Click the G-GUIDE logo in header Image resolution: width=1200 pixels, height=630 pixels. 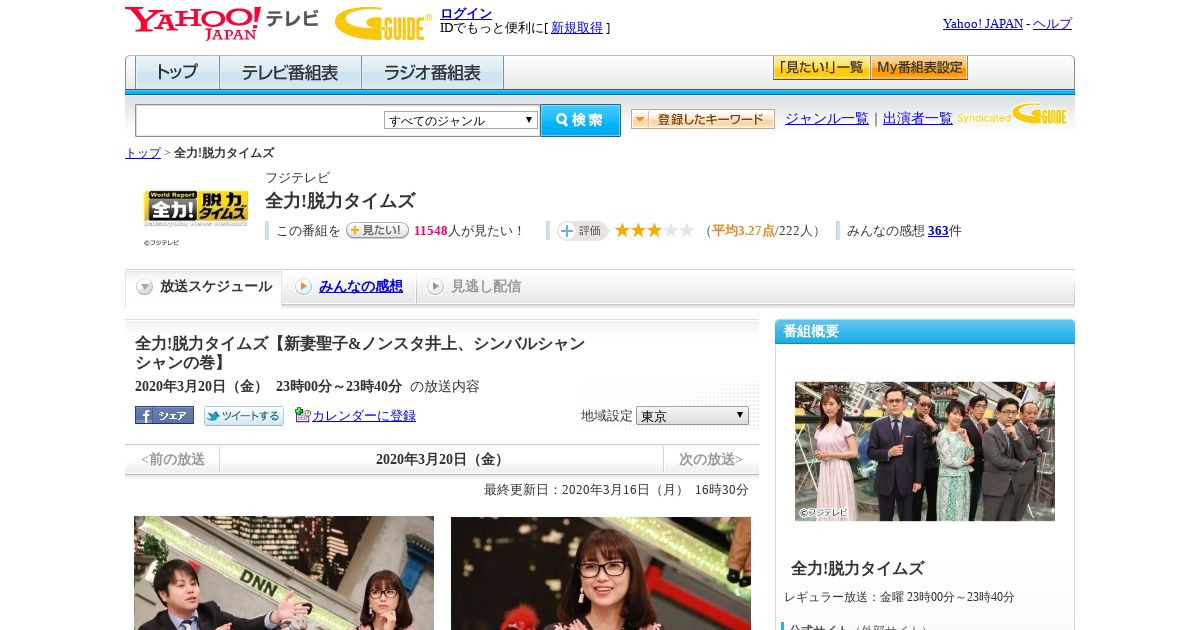pyautogui.click(x=383, y=23)
